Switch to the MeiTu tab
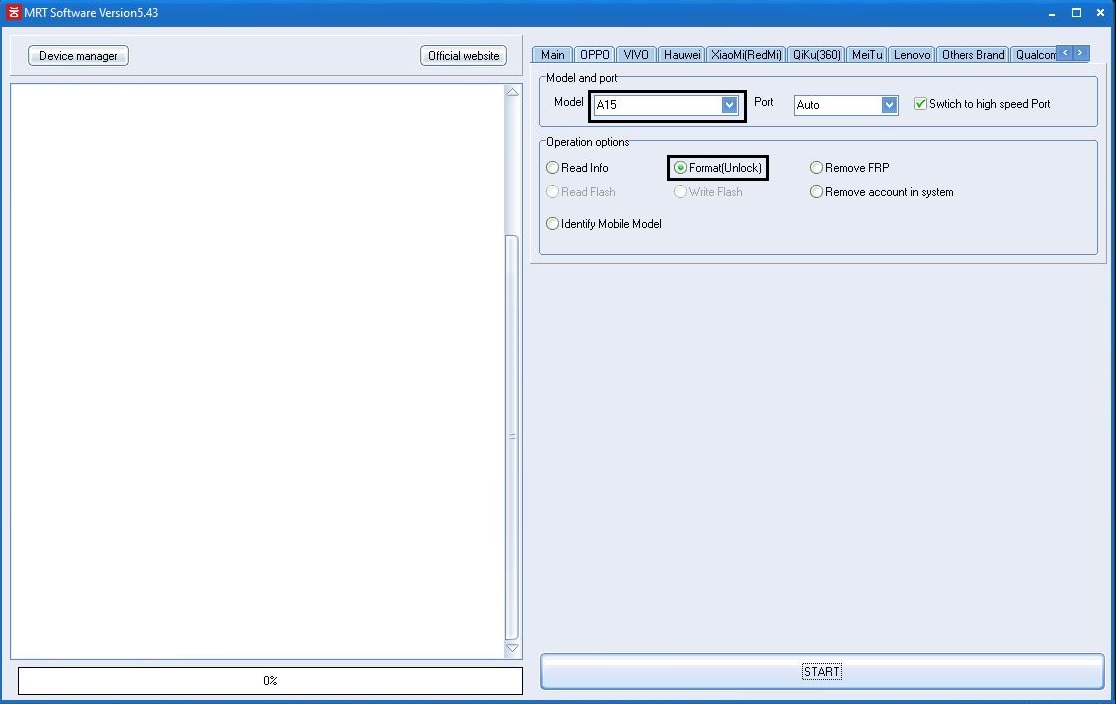This screenshot has height=704, width=1116. click(x=867, y=55)
